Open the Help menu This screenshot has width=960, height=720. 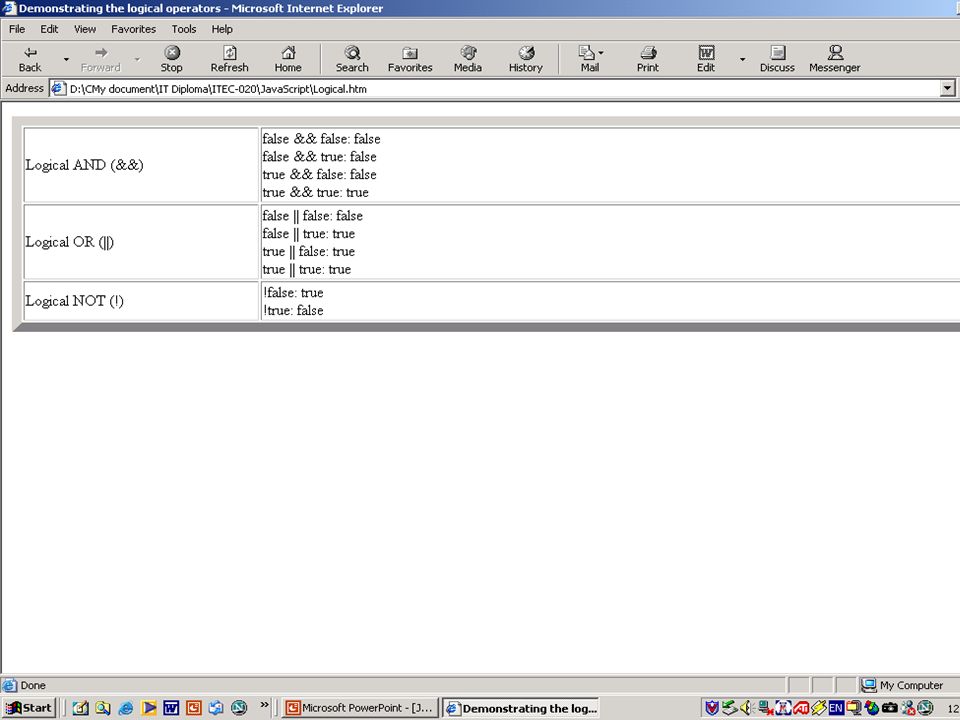(x=222, y=29)
